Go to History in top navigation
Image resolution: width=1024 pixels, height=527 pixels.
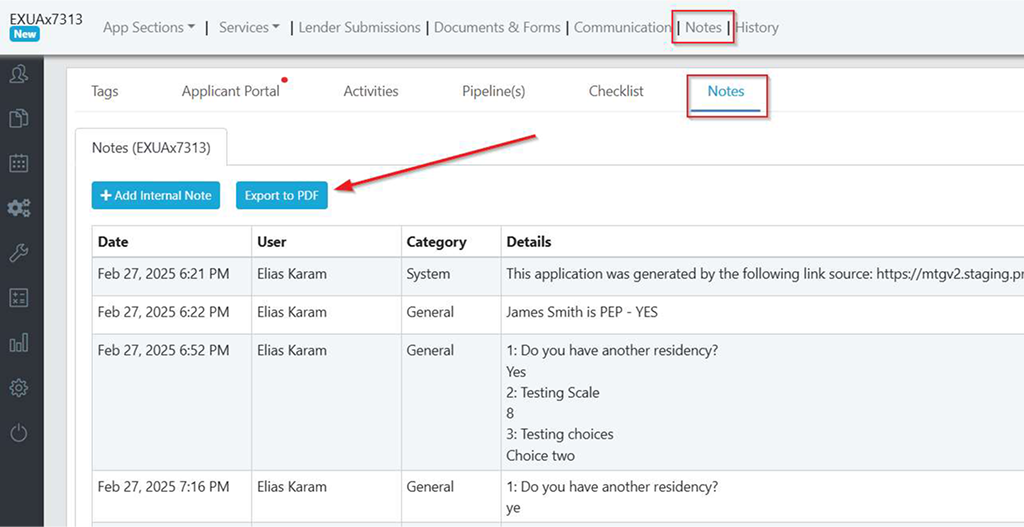[x=757, y=28]
